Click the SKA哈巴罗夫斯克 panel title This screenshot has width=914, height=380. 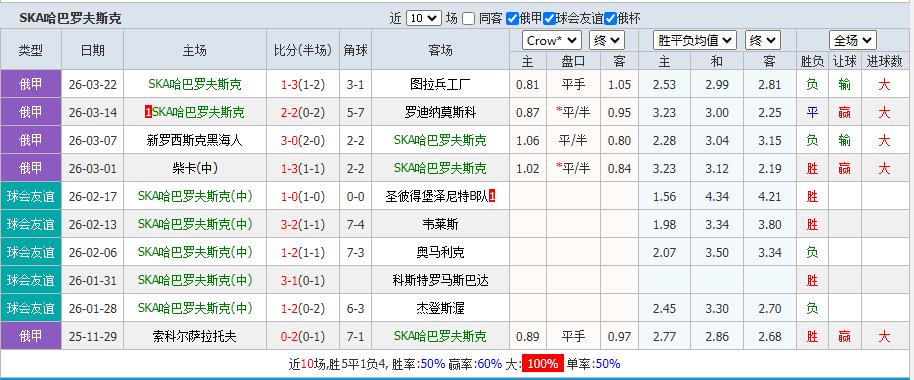71,18
